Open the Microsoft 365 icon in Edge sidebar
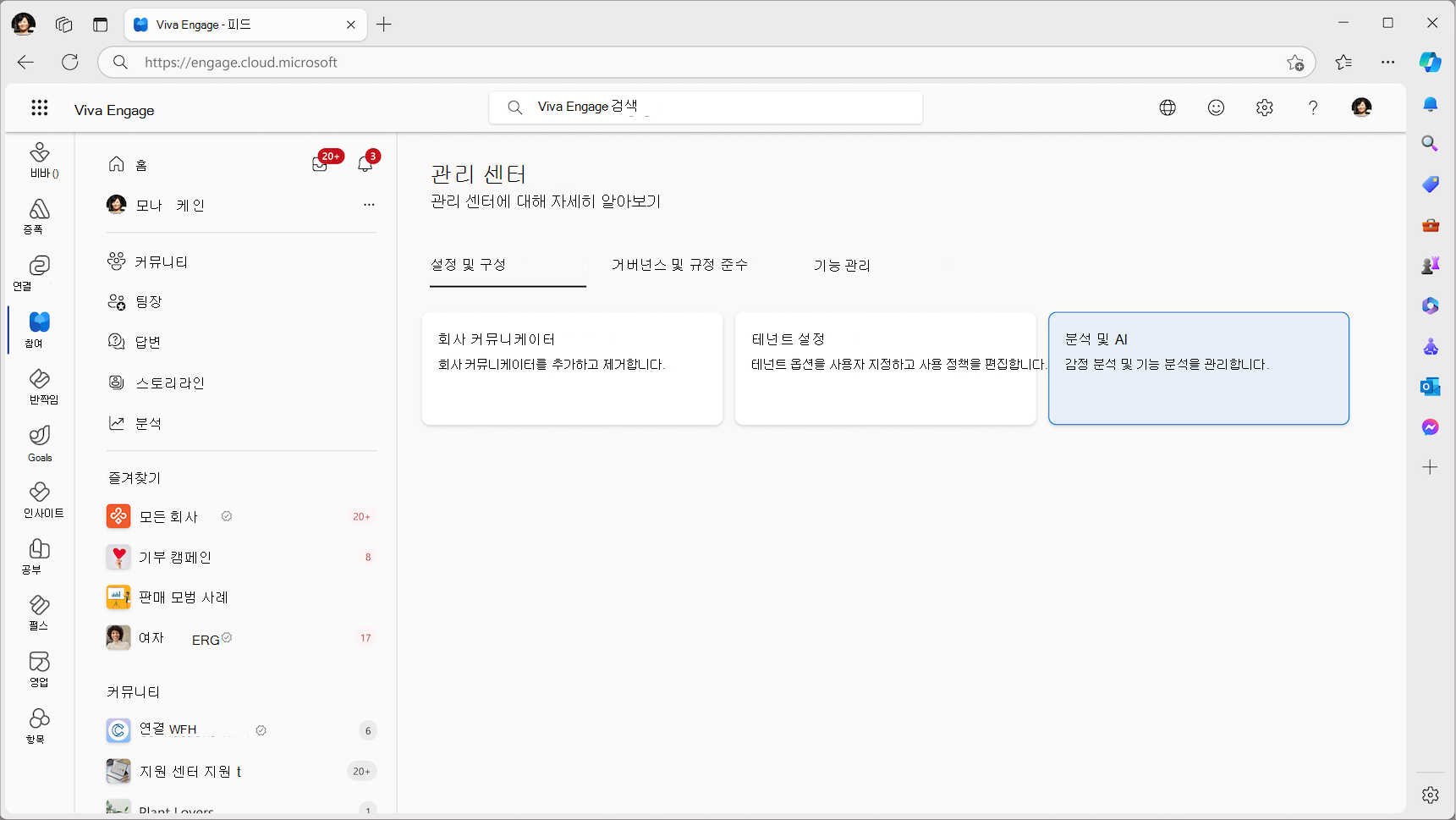Viewport: 1456px width, 820px height. coord(1430,305)
